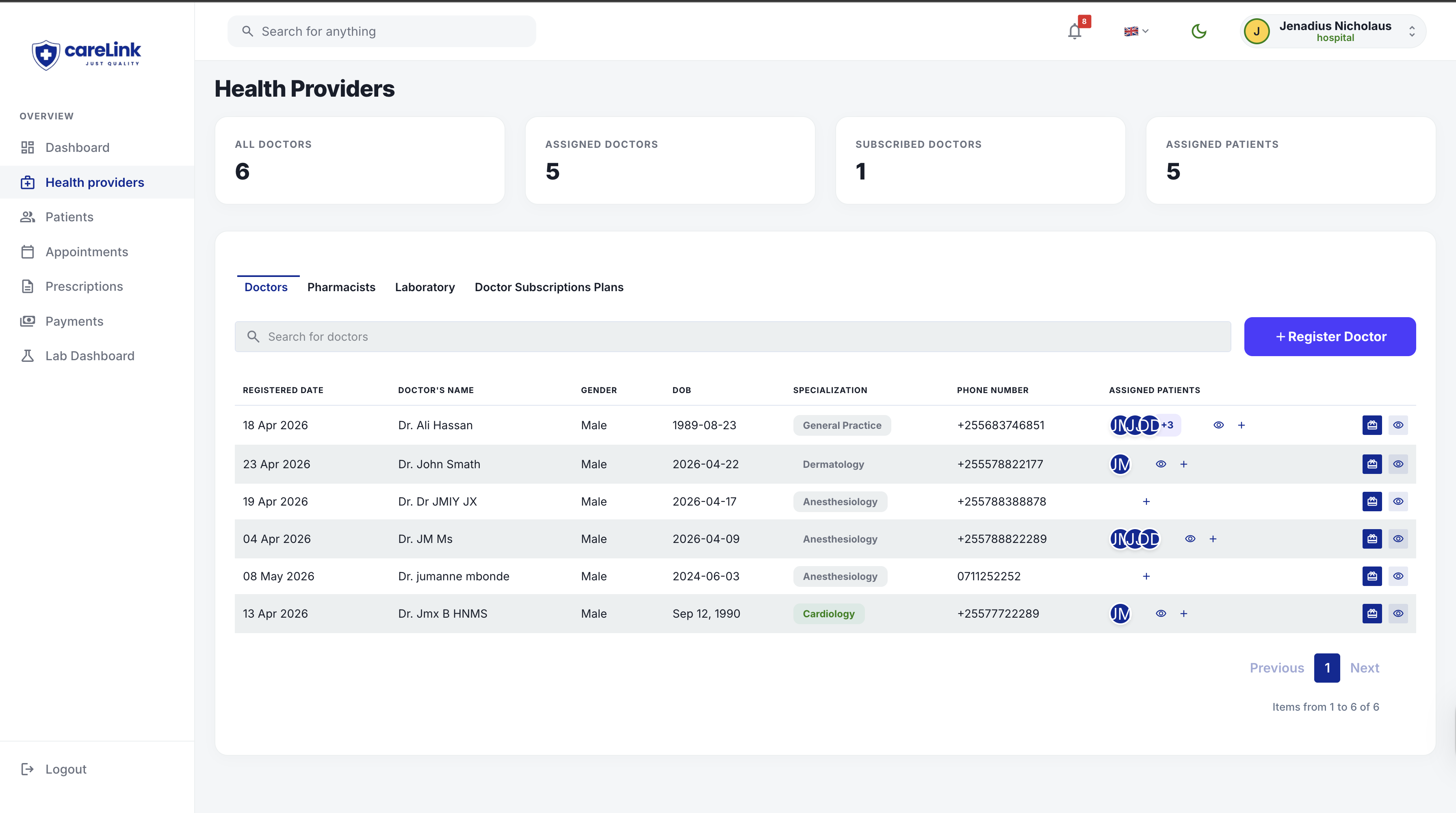1456x813 pixels.
Task: Click phone number +255788388878
Action: (1001, 502)
